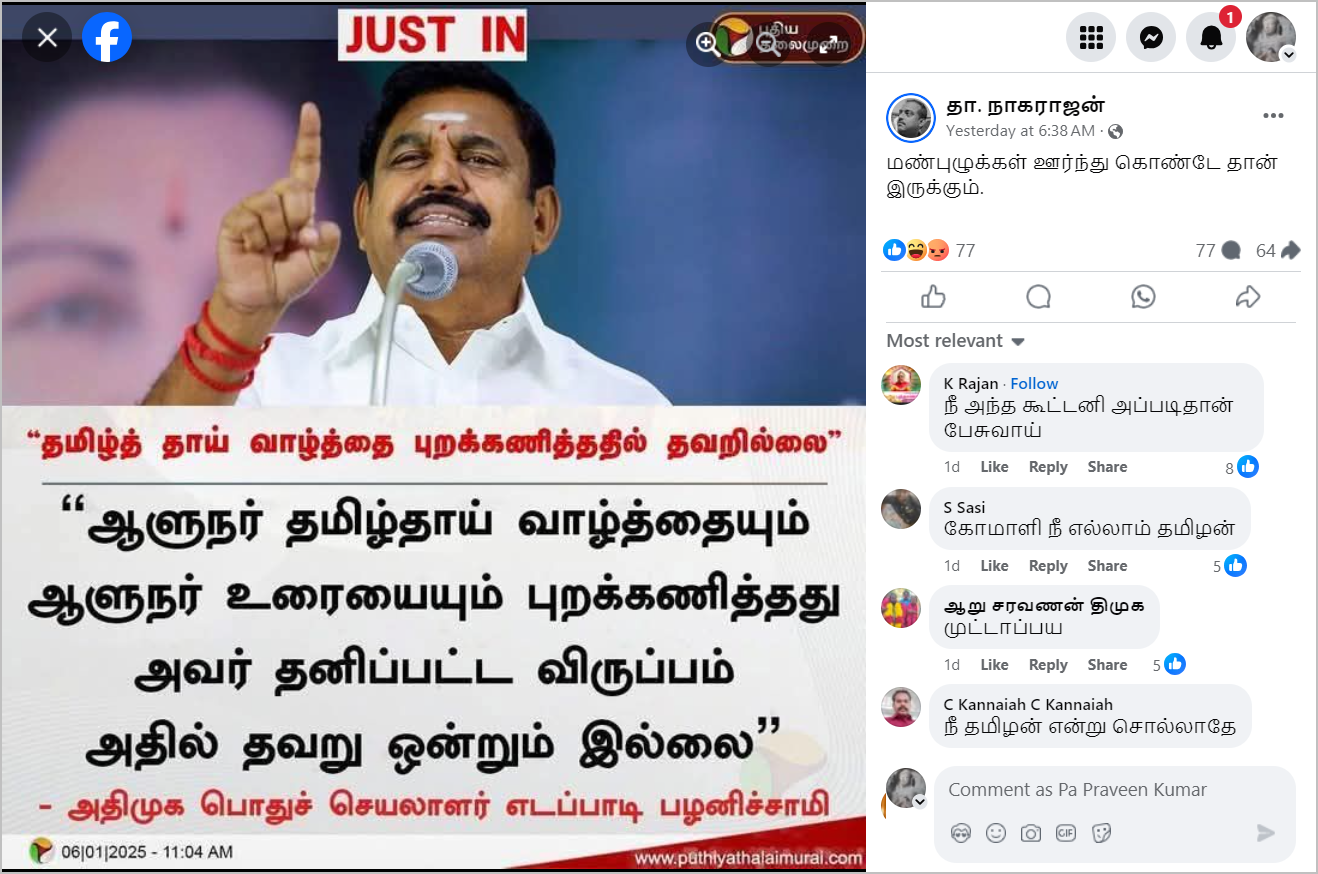Click the share arrow action icon

coord(1248,296)
